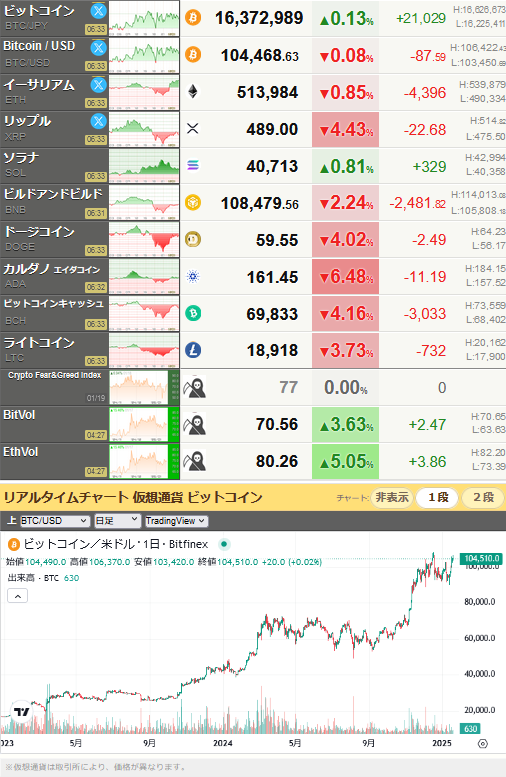The height and width of the screenshot is (777, 506).
Task: Click the Fear&Greed Index mini chart thumbnail
Action: coord(144,387)
